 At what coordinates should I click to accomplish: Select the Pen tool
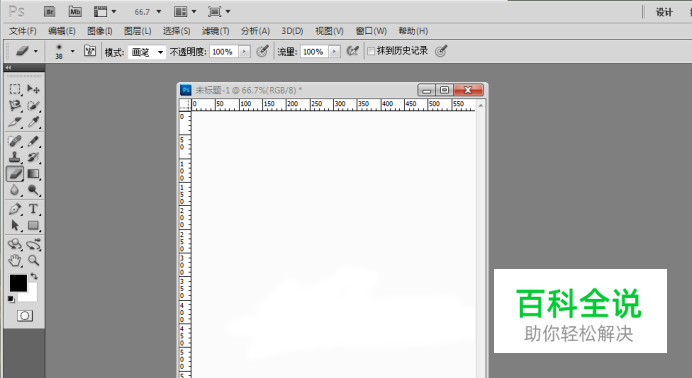15,209
